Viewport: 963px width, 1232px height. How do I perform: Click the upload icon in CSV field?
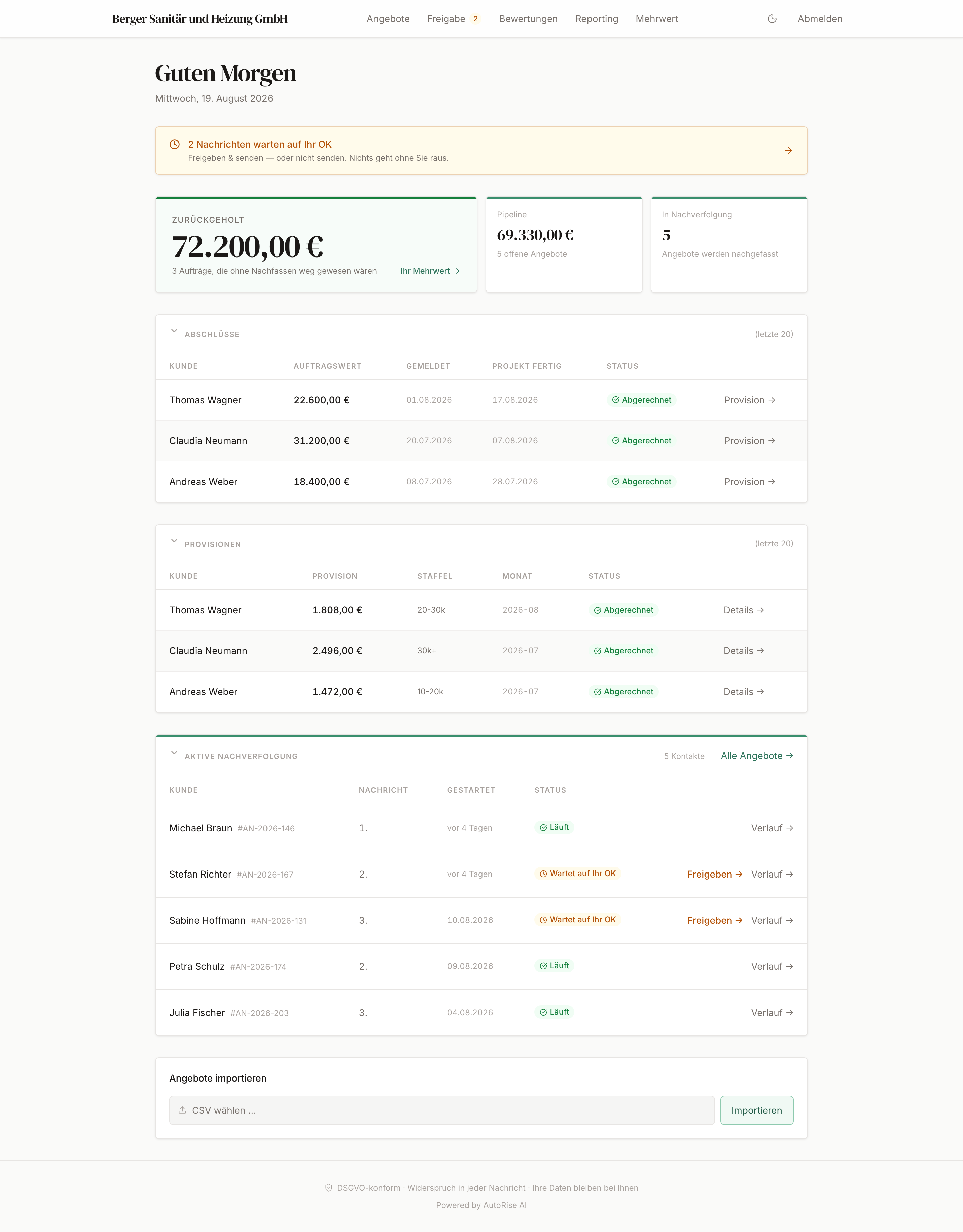click(182, 1110)
